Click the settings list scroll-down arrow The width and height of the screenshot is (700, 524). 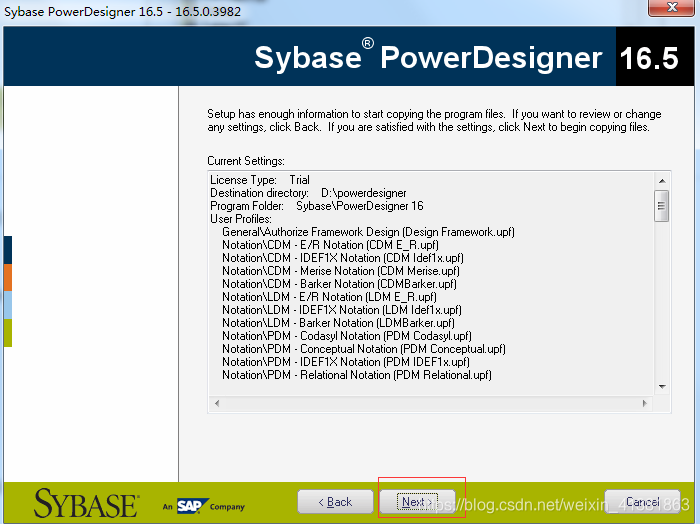pyautogui.click(x=662, y=387)
